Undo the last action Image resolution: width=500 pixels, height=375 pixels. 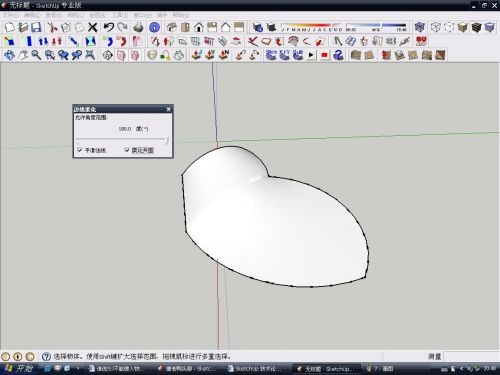click(109, 27)
